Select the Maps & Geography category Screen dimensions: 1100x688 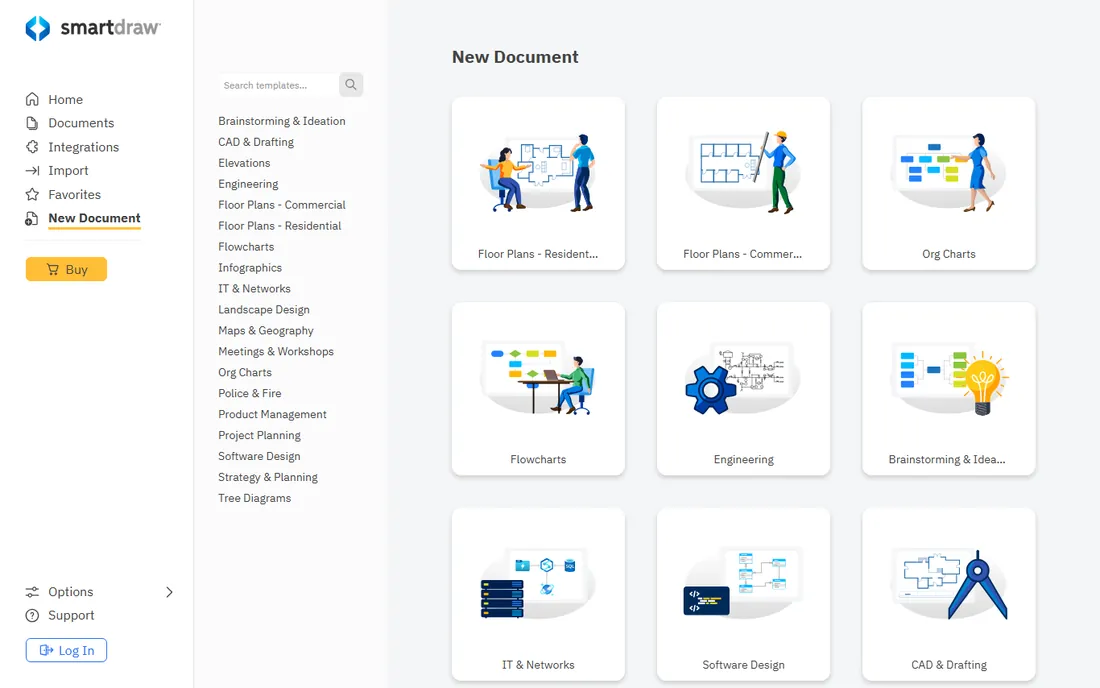266,331
